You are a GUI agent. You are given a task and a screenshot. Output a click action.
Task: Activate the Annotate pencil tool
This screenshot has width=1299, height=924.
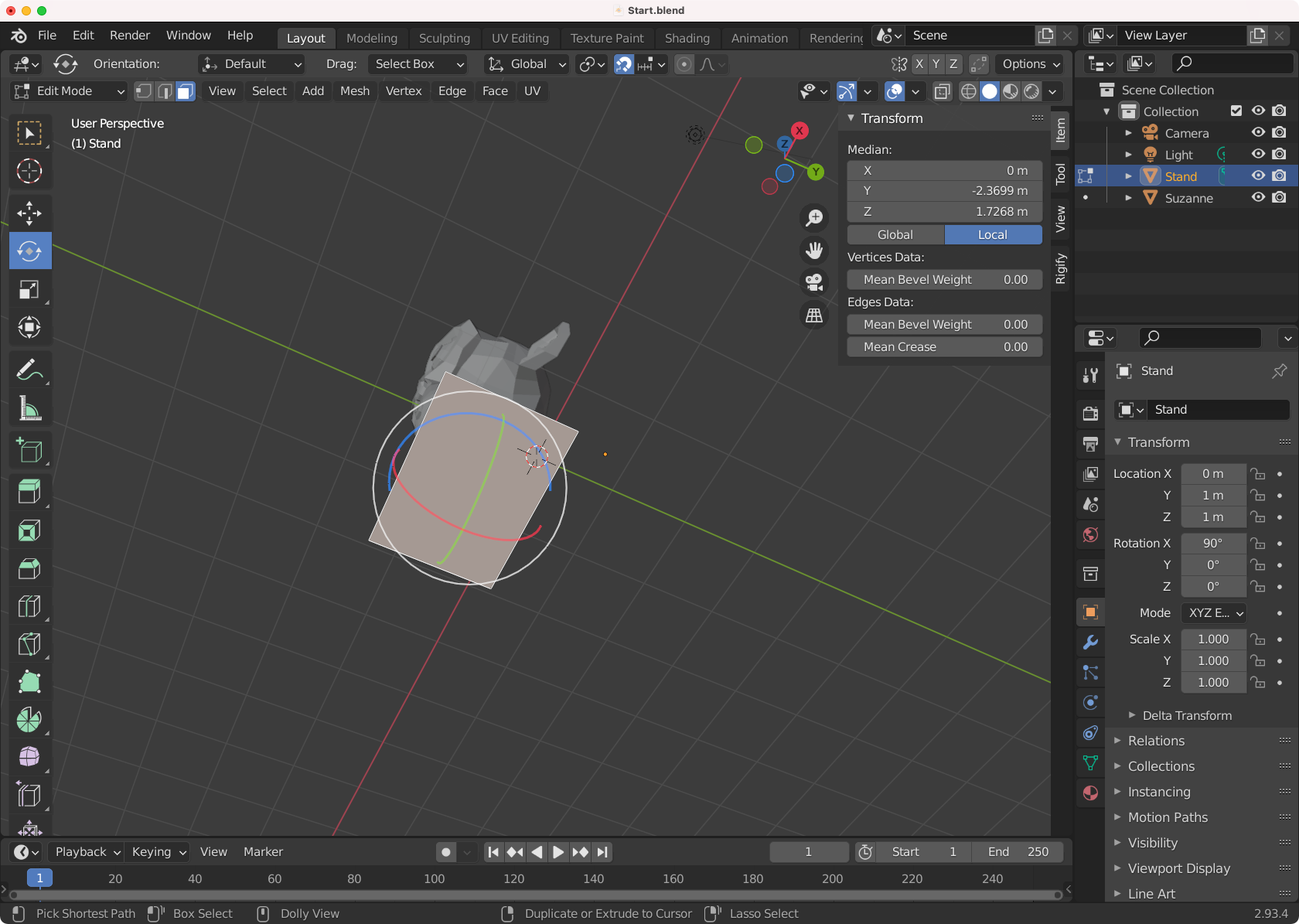29,370
